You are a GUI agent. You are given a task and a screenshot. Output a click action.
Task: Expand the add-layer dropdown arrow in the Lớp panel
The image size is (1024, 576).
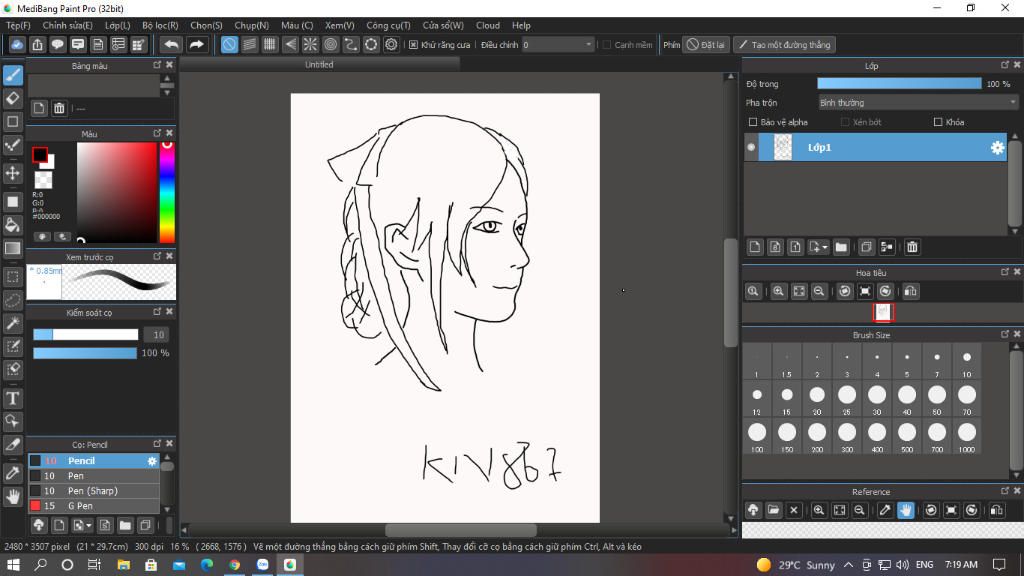point(825,247)
